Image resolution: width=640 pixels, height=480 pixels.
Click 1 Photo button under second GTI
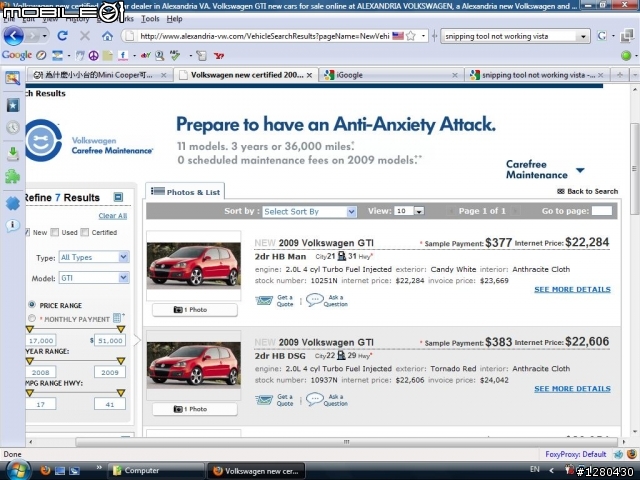195,409
